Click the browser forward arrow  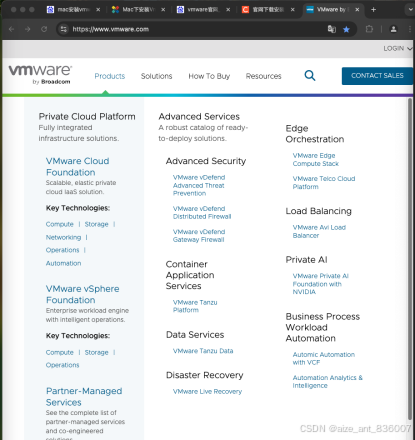(x=28, y=29)
